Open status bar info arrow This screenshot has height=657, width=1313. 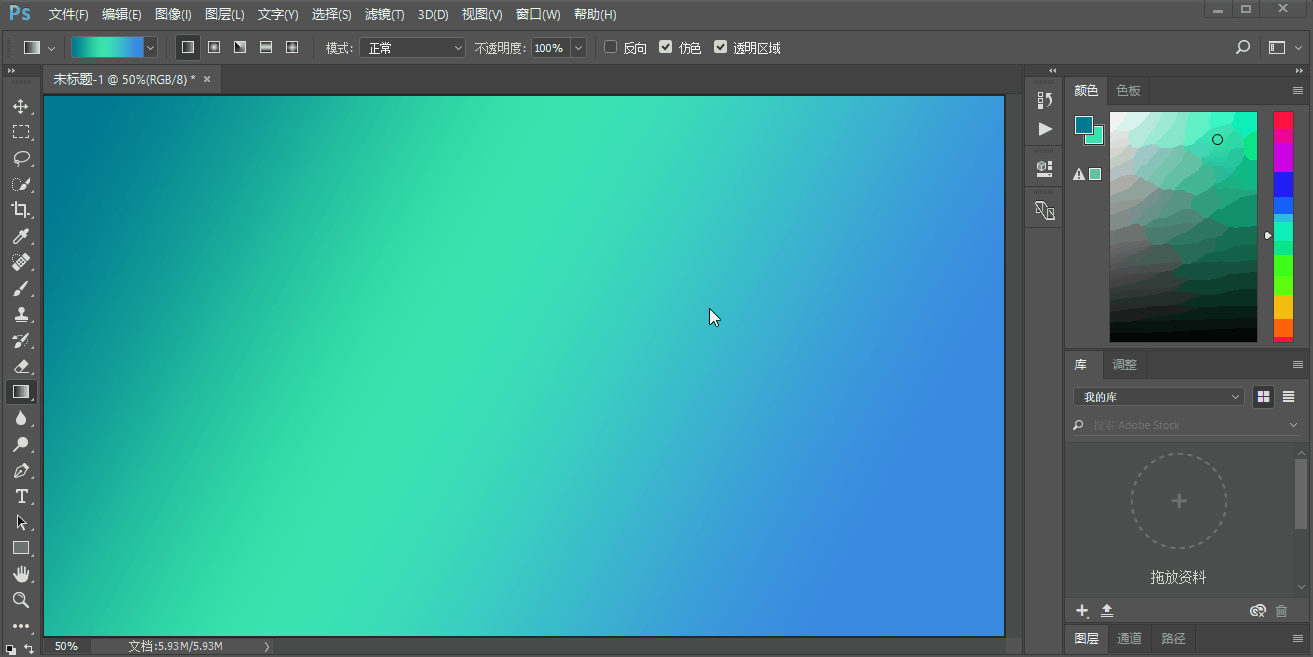(x=267, y=647)
